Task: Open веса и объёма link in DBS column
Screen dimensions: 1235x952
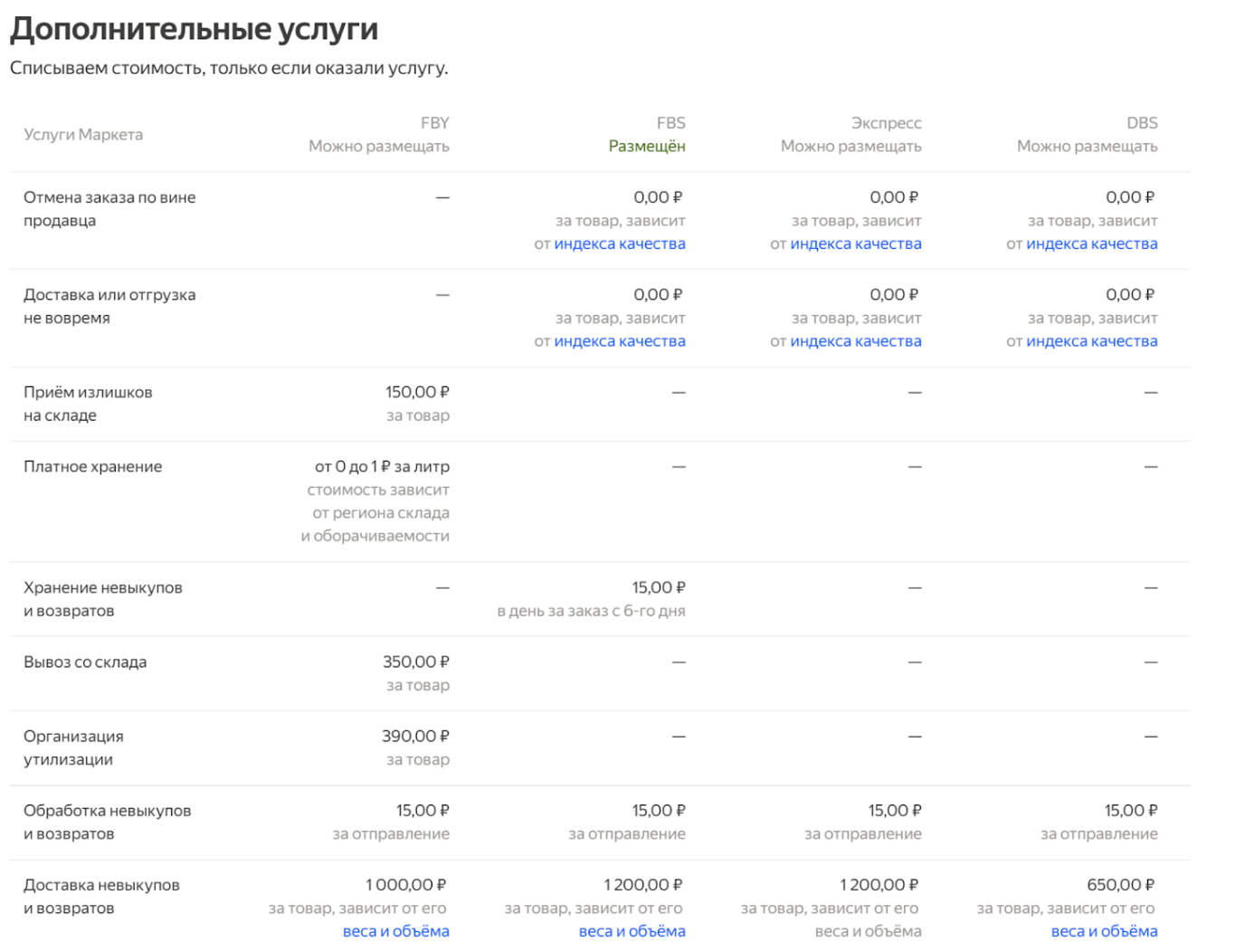Action: coord(1105,931)
